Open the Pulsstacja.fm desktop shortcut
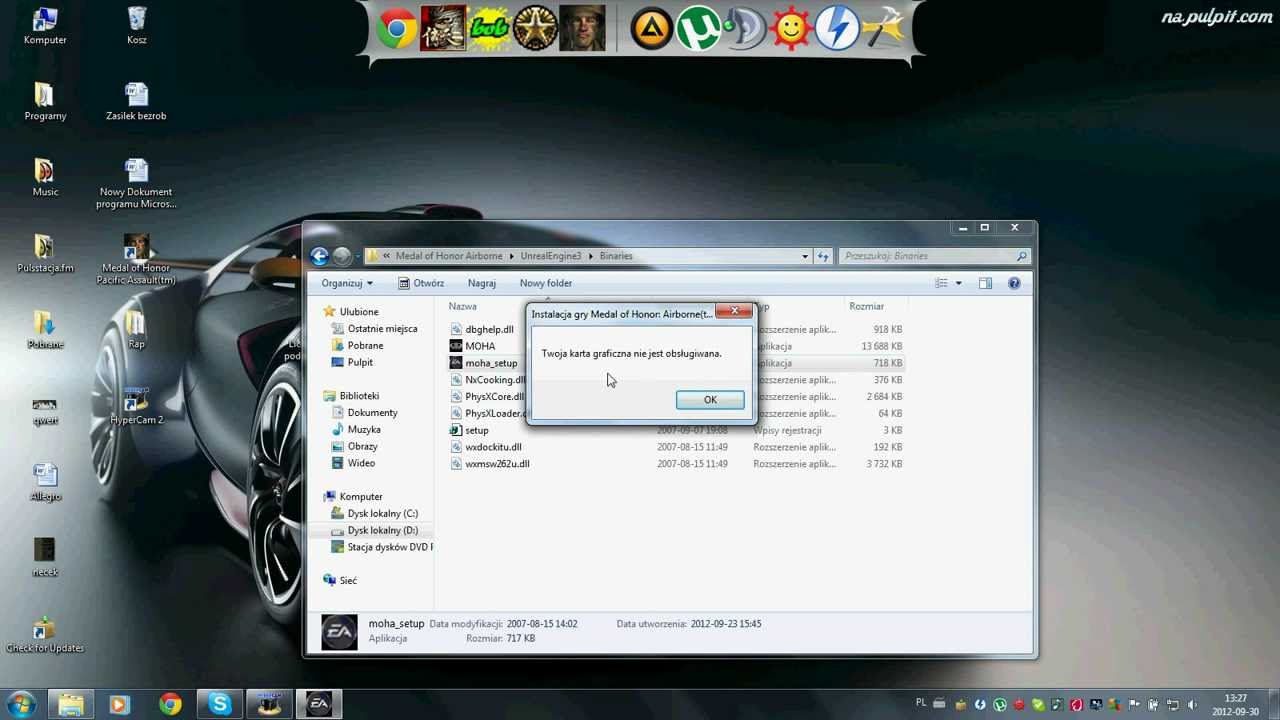This screenshot has height=720, width=1280. pyautogui.click(x=45, y=254)
